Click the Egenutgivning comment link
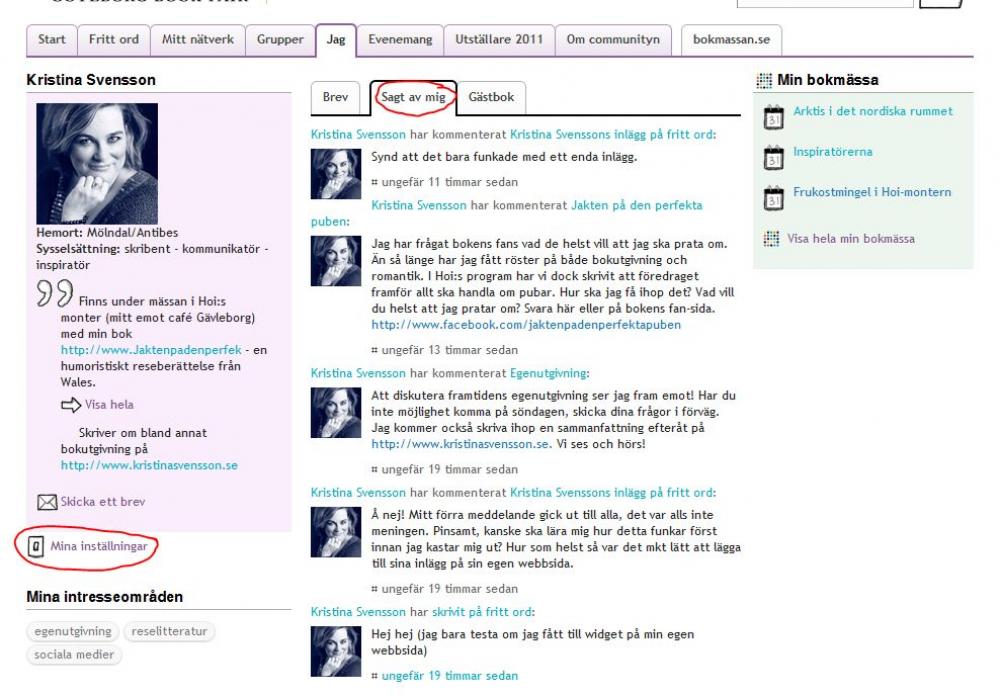This screenshot has width=1000, height=696. click(x=549, y=373)
